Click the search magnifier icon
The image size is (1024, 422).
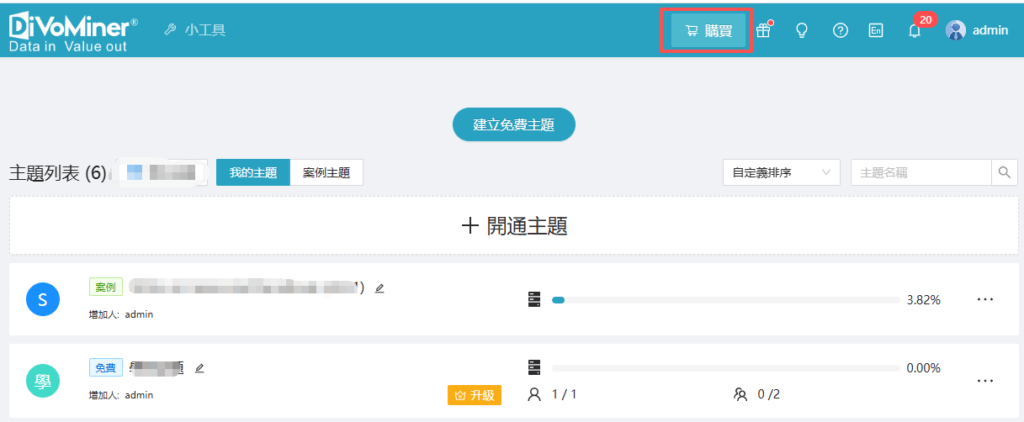[x=1005, y=172]
